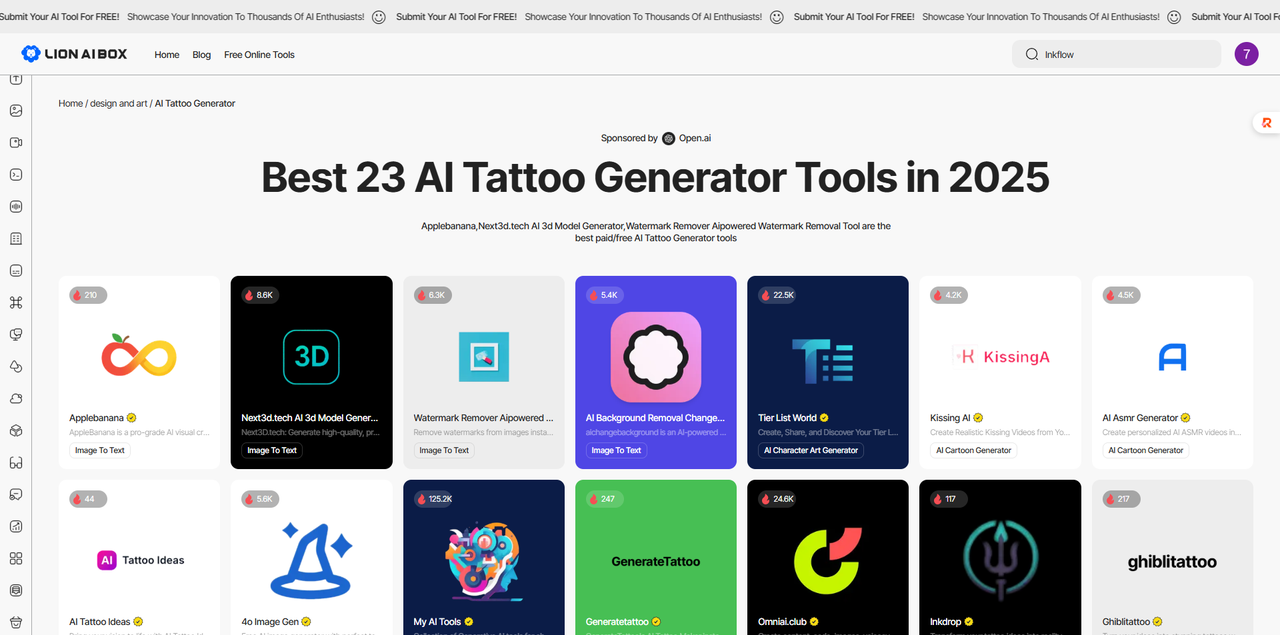Viewport: 1280px width, 635px height.
Task: Open Free Online Tools menu
Action: pos(259,55)
